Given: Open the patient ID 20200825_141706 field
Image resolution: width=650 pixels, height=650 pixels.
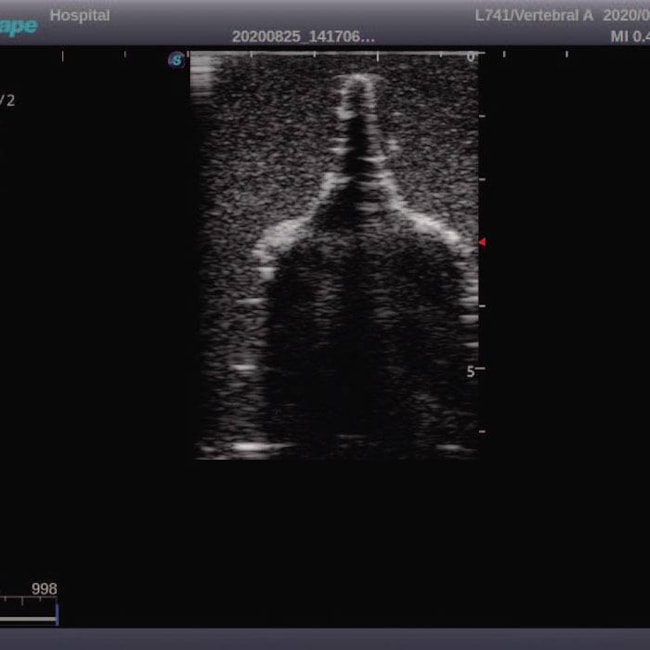Looking at the screenshot, I should click(x=303, y=36).
